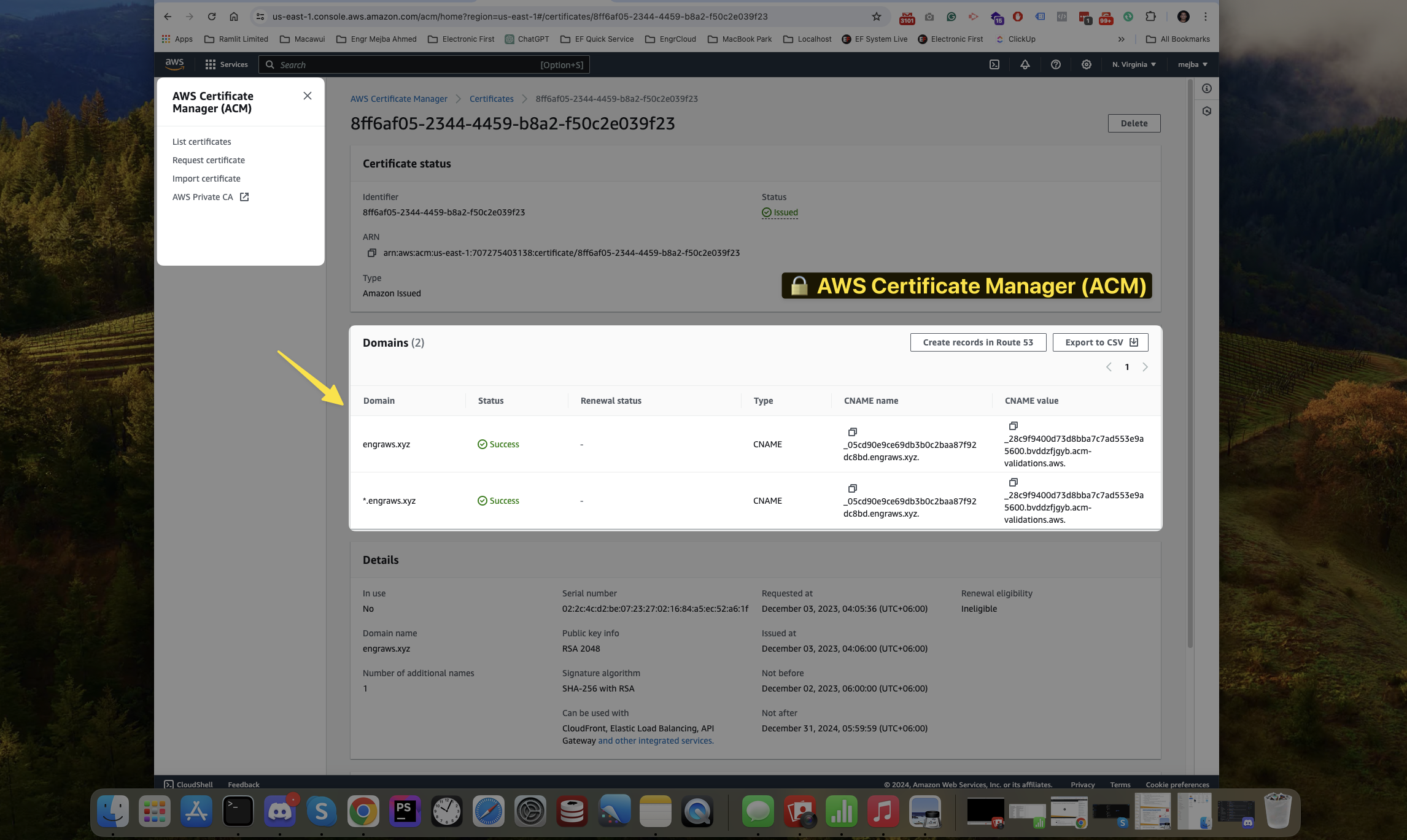Go to the AWS console home logo
This screenshot has width=1407, height=840.
coord(174,64)
